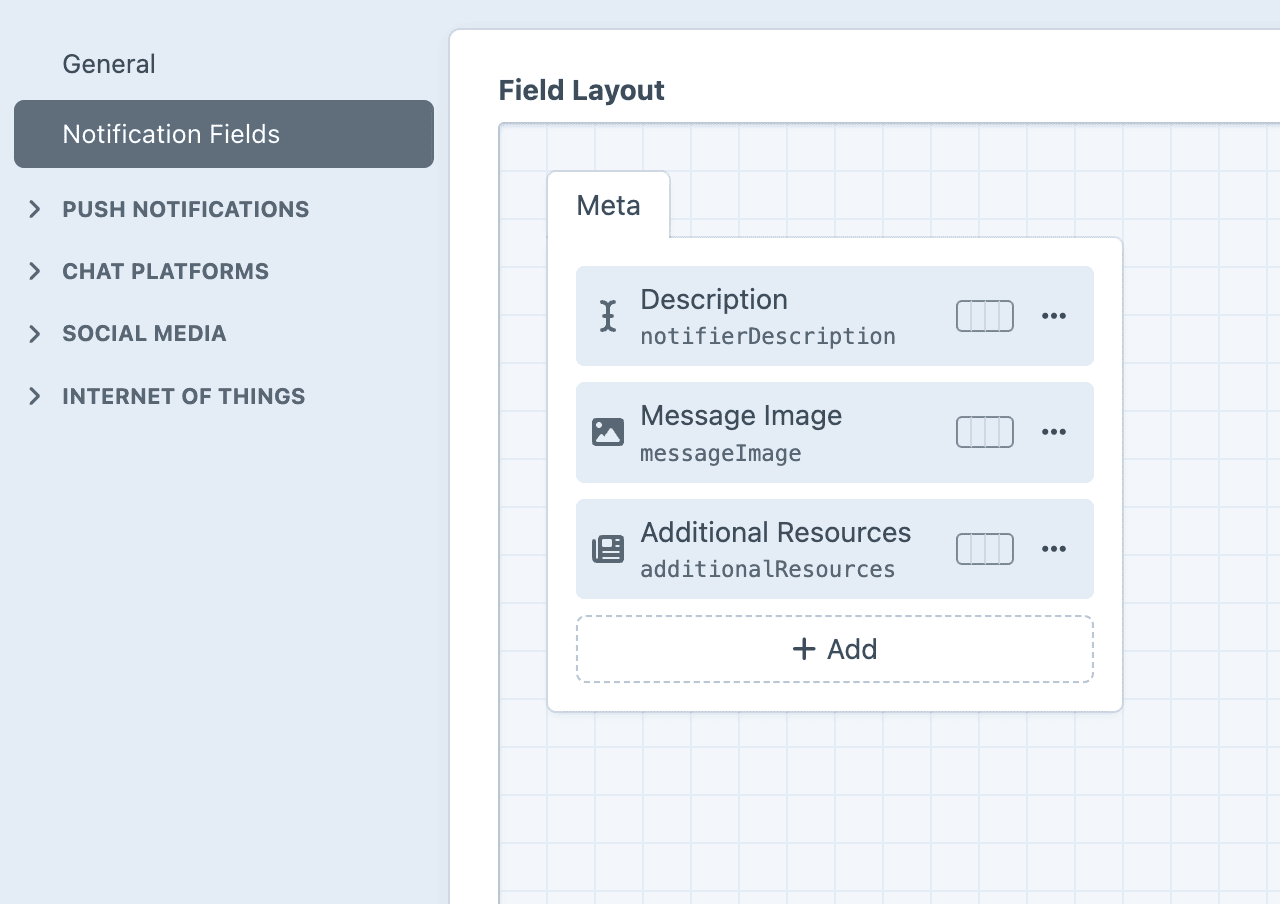
Task: Open the Description field actions menu
Action: [x=1054, y=316]
